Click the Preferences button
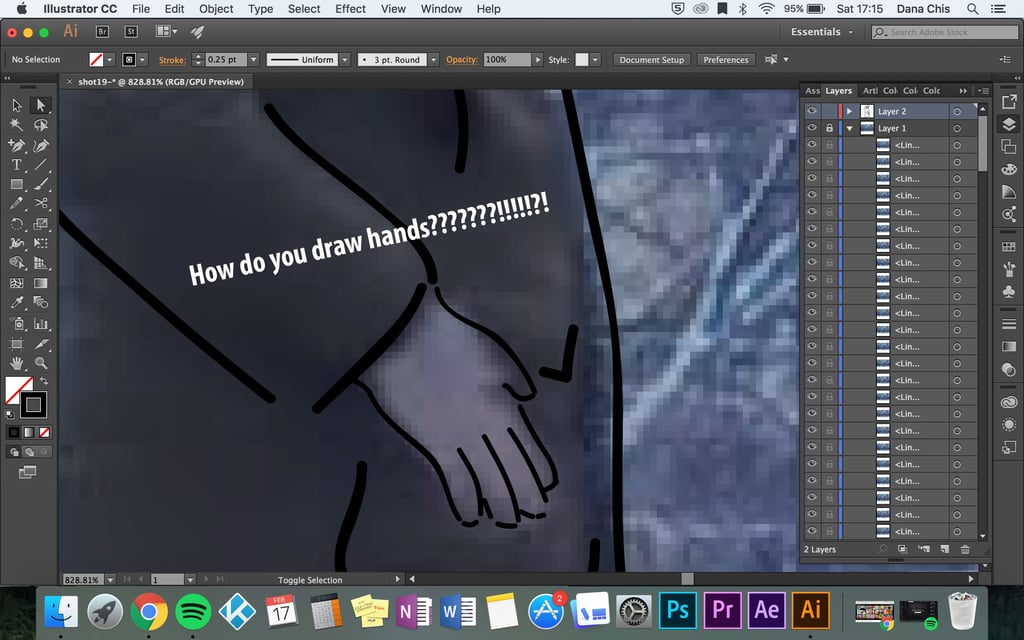Screen dimensions: 1024x640 726,59
